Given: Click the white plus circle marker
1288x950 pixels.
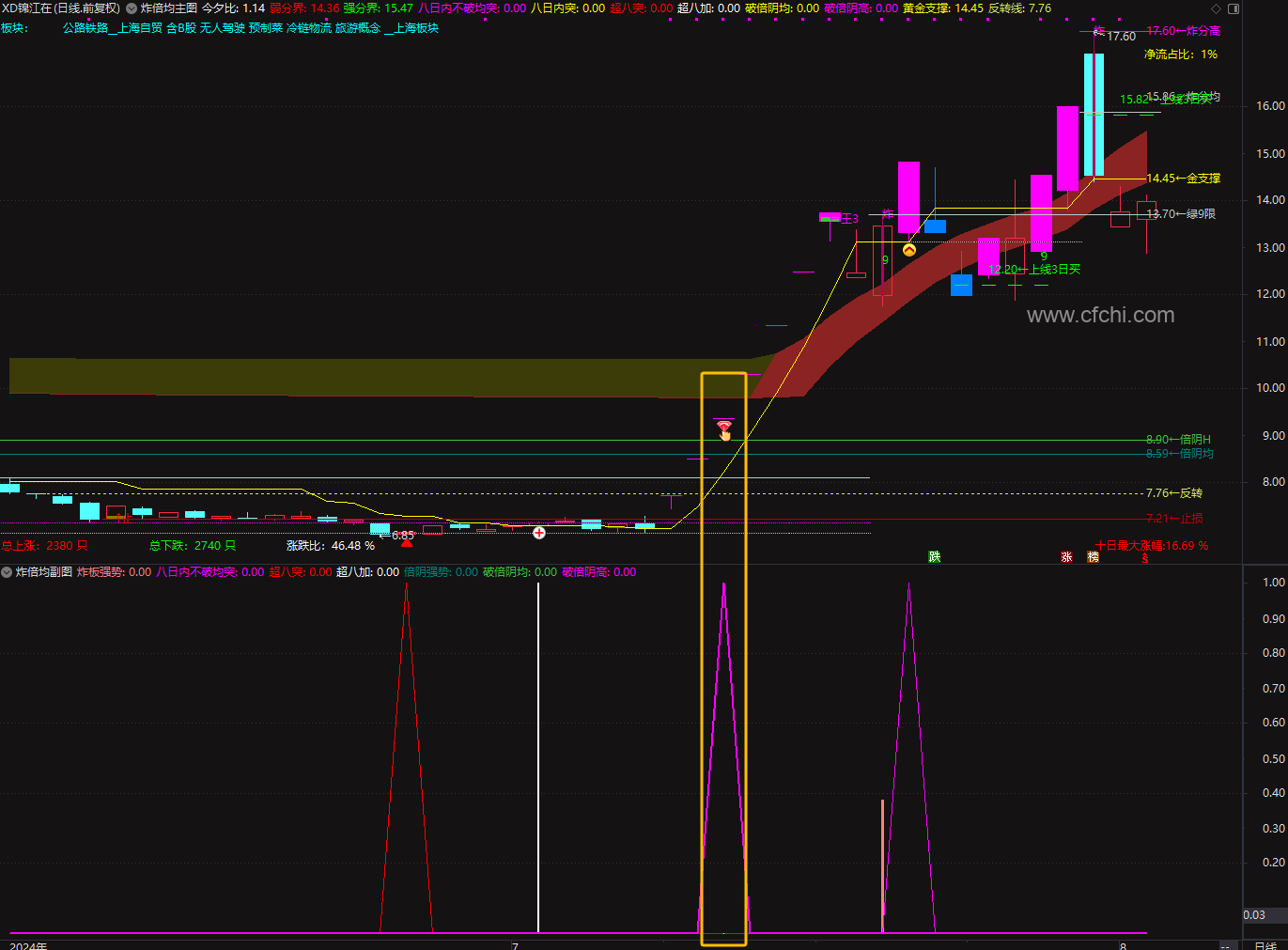Looking at the screenshot, I should (x=539, y=533).
